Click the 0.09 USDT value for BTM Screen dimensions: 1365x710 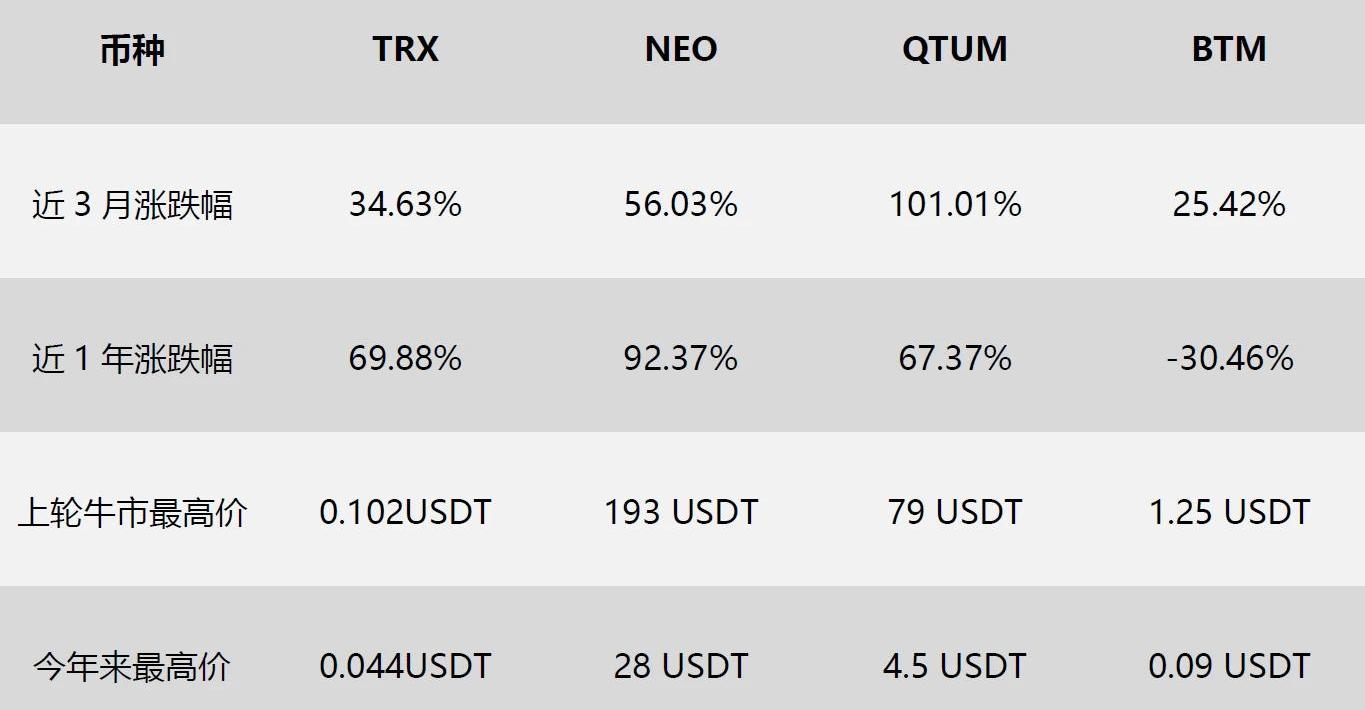click(1229, 666)
